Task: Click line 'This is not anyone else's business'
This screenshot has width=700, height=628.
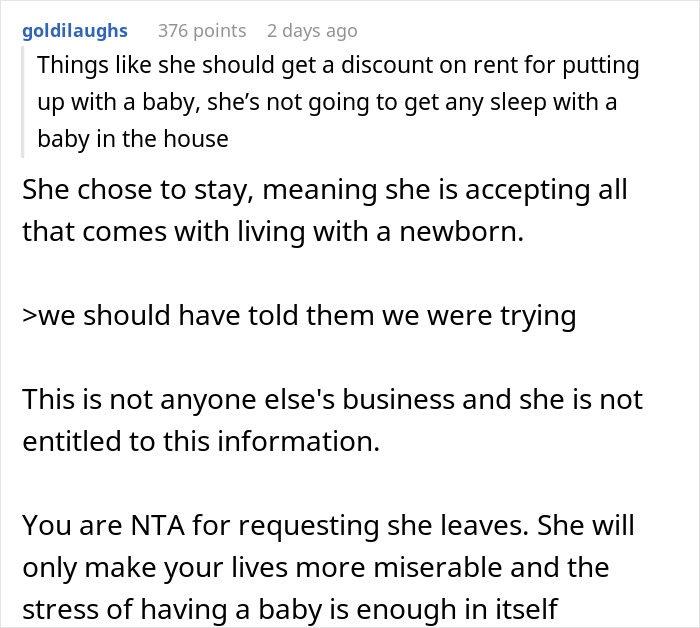Action: point(333,399)
